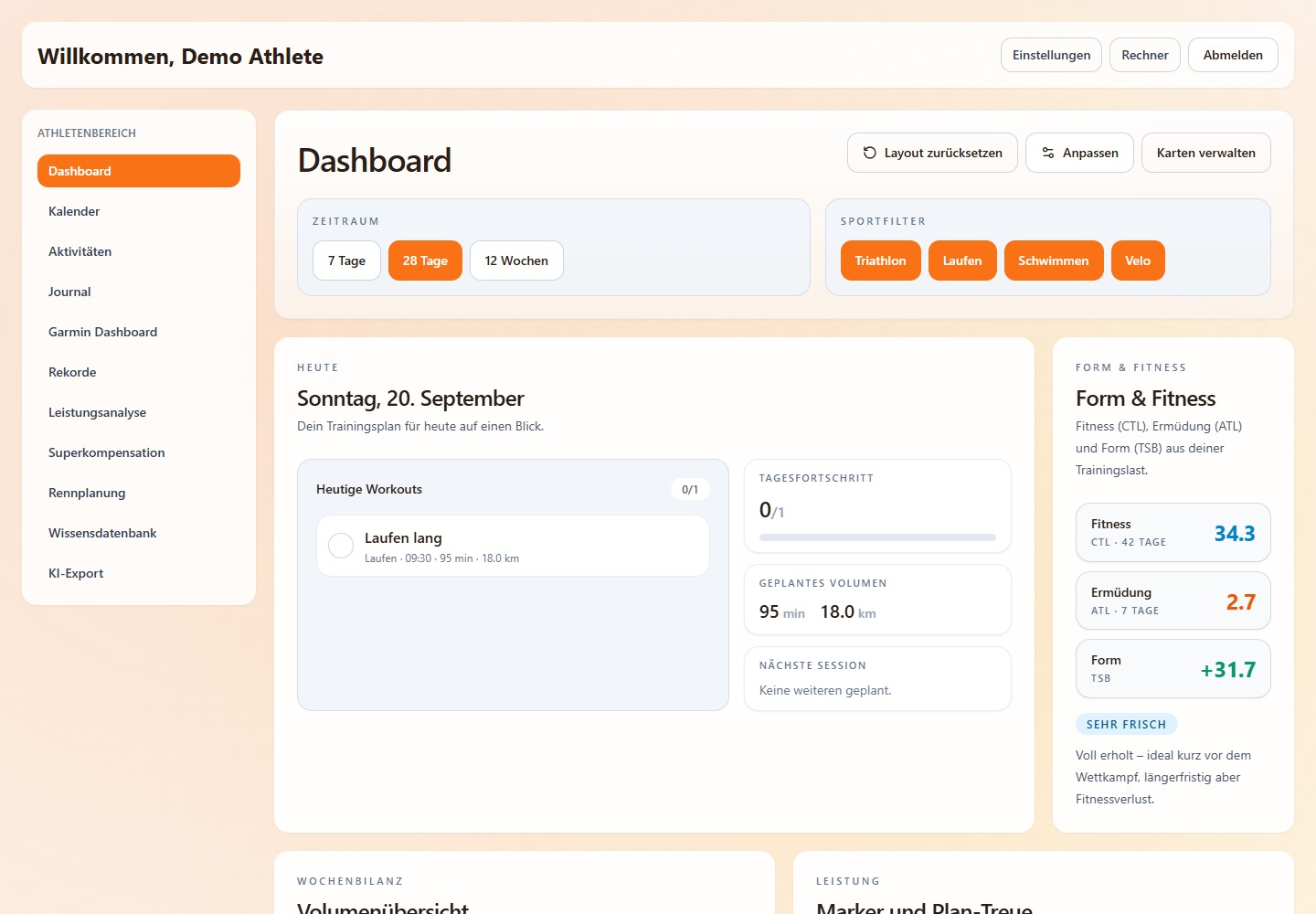Viewport: 1316px width, 914px height.
Task: Click Abmelden to log out
Action: (x=1233, y=55)
